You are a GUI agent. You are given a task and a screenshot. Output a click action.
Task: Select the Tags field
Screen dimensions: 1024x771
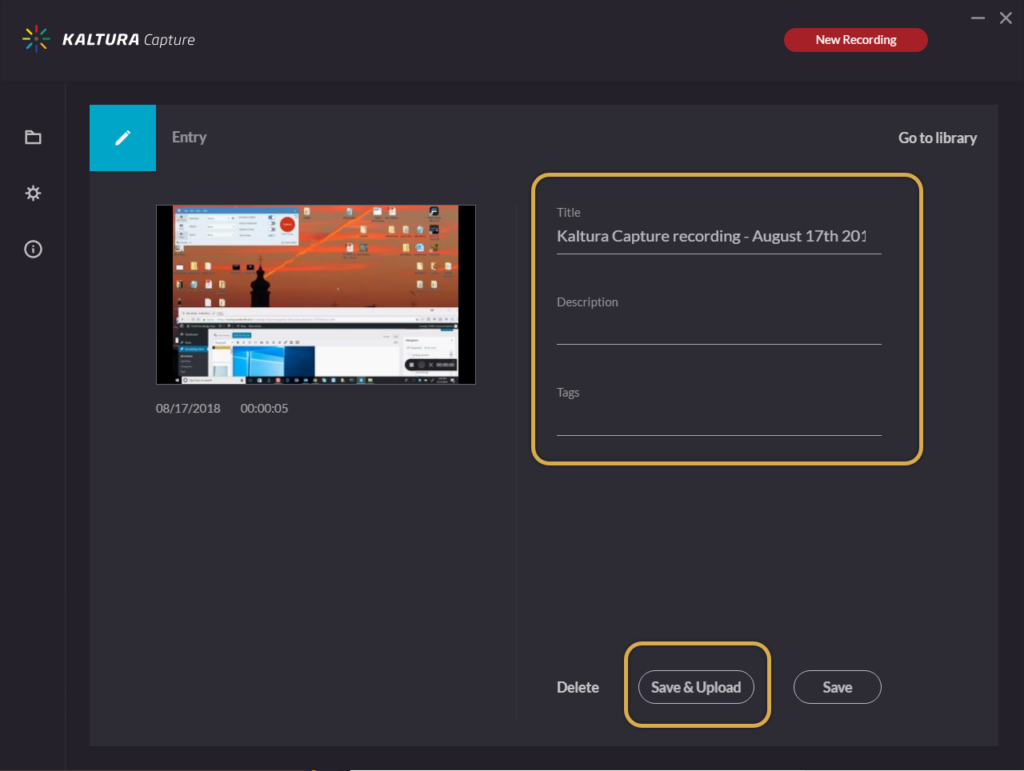718,420
